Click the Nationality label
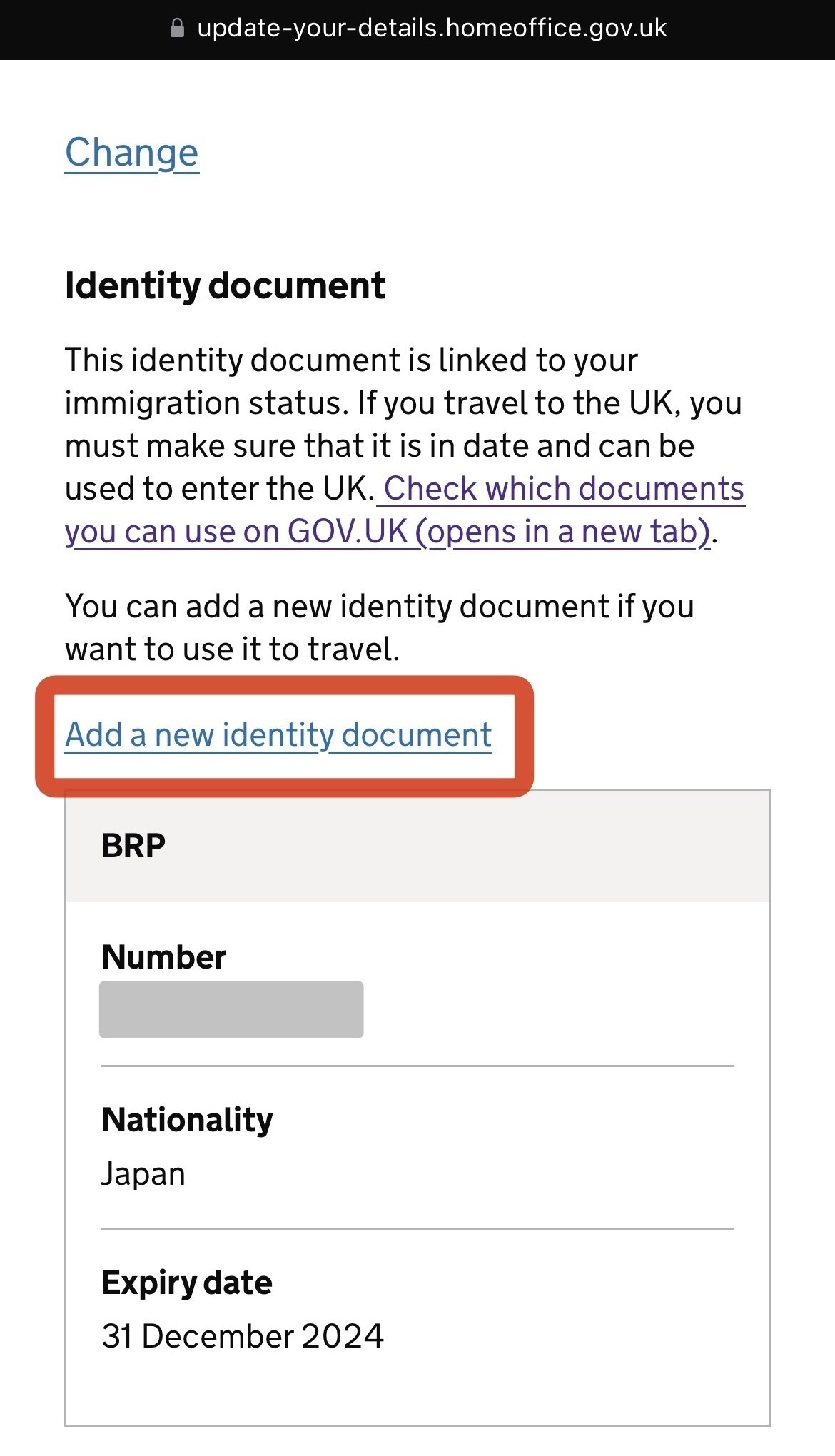This screenshot has height=1456, width=835. click(187, 1120)
